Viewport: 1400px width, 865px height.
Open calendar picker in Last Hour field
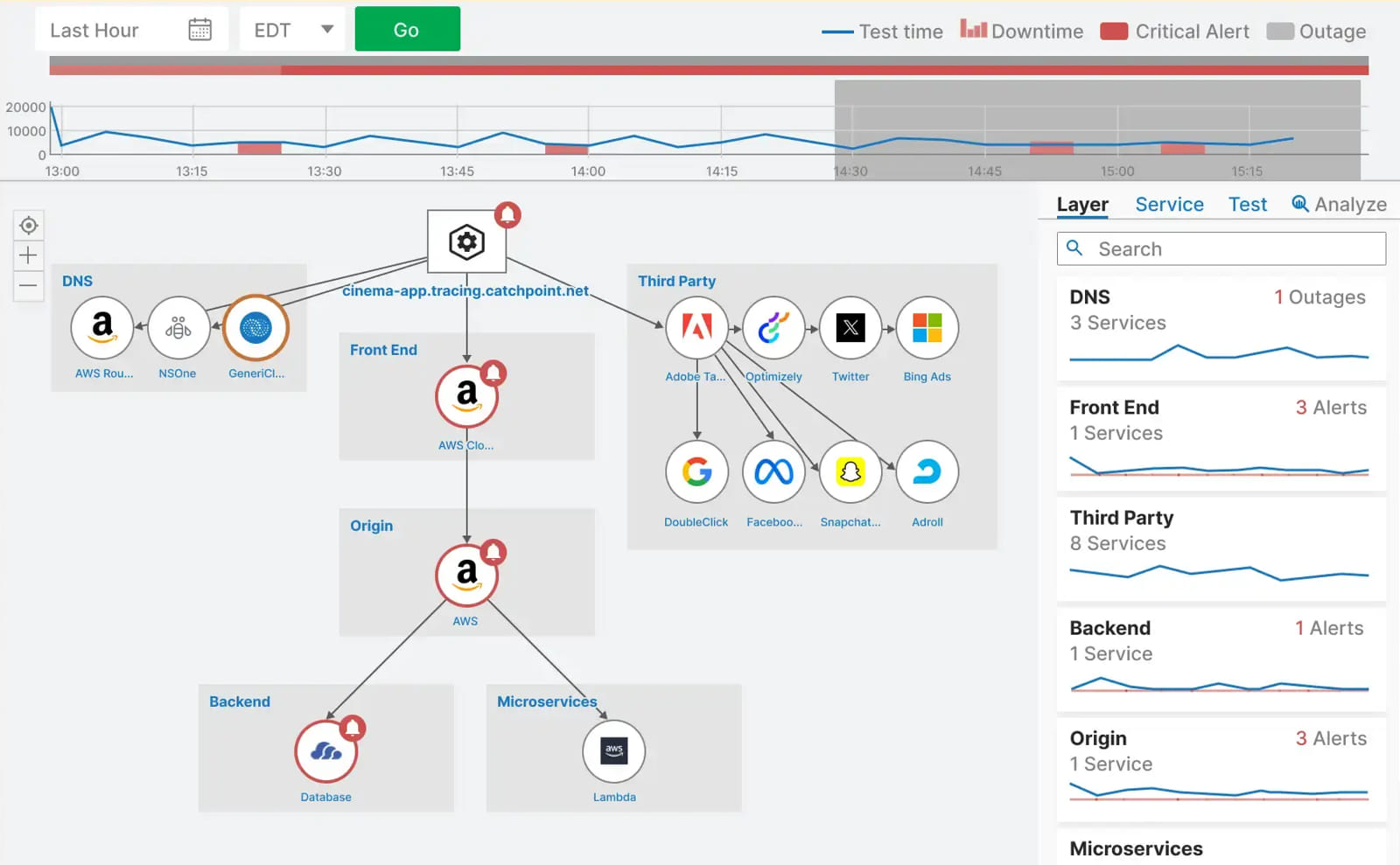click(x=199, y=30)
